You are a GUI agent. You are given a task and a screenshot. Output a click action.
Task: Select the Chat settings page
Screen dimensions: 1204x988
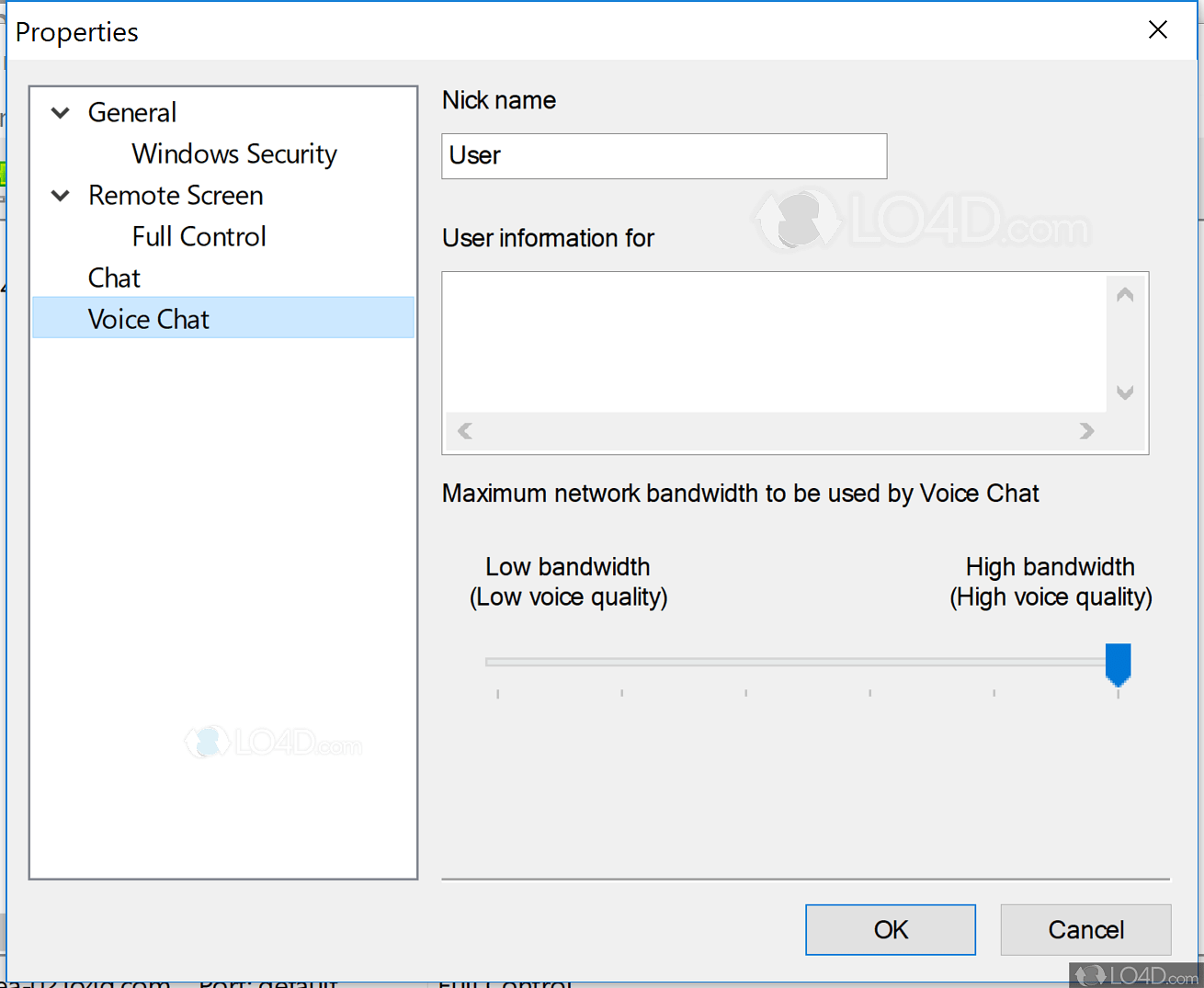[114, 278]
